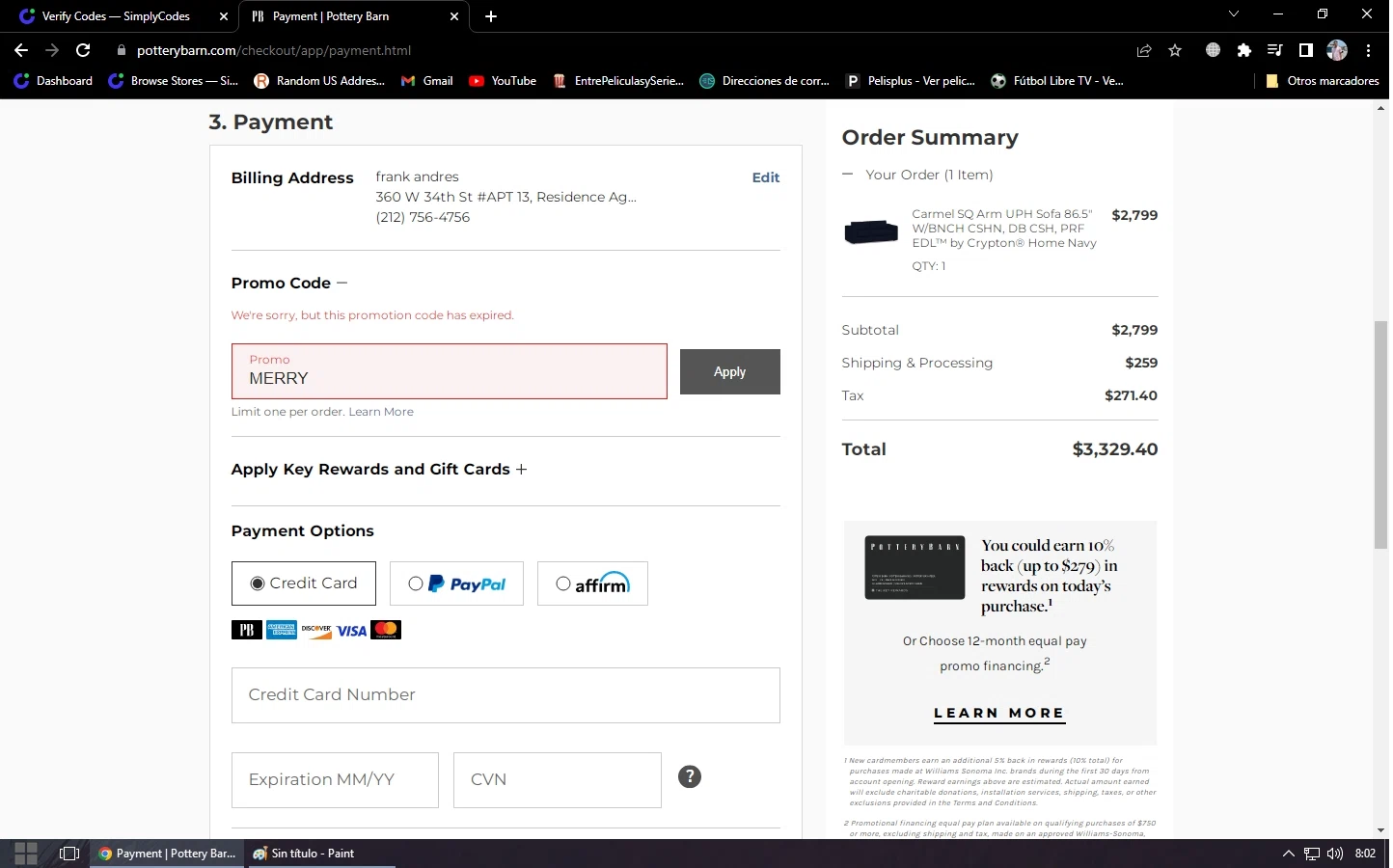Focus the Promo code input field
This screenshot has height=868, width=1393.
tap(450, 371)
